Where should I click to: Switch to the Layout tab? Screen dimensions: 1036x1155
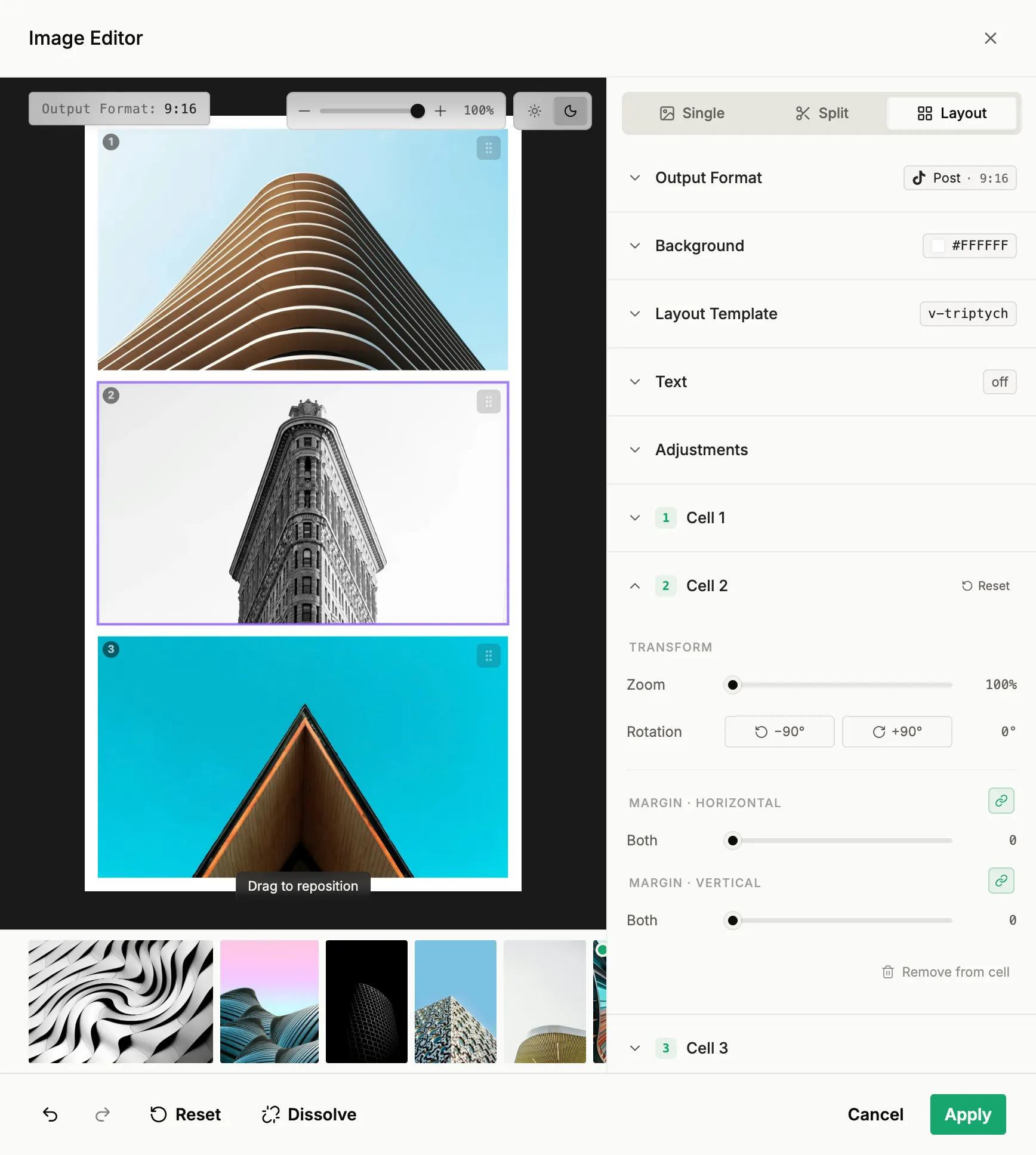[x=952, y=113]
